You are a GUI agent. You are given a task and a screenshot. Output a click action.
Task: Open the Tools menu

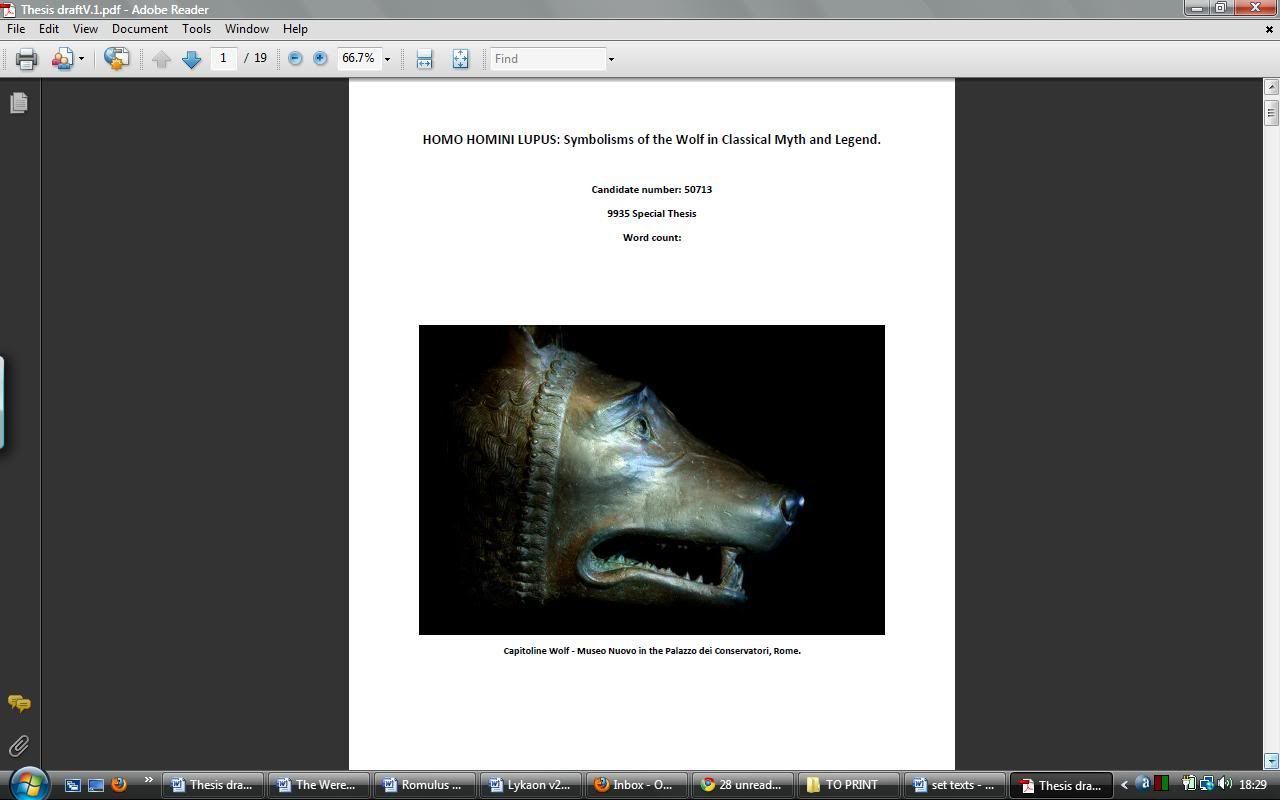196,29
